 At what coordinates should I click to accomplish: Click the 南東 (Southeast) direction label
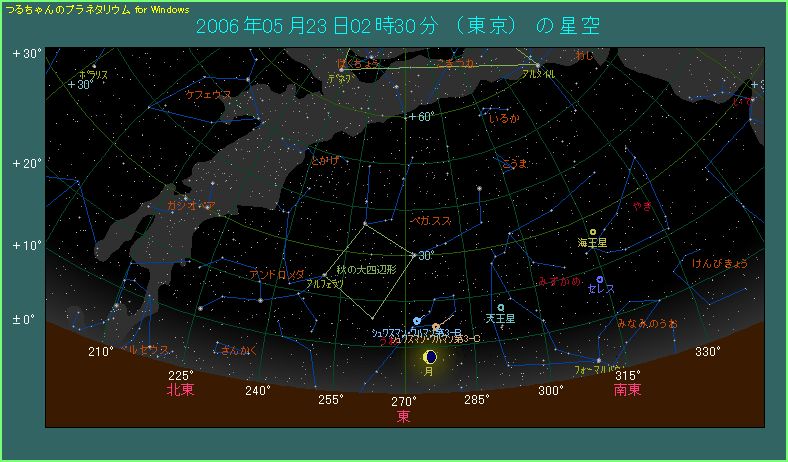(x=628, y=390)
